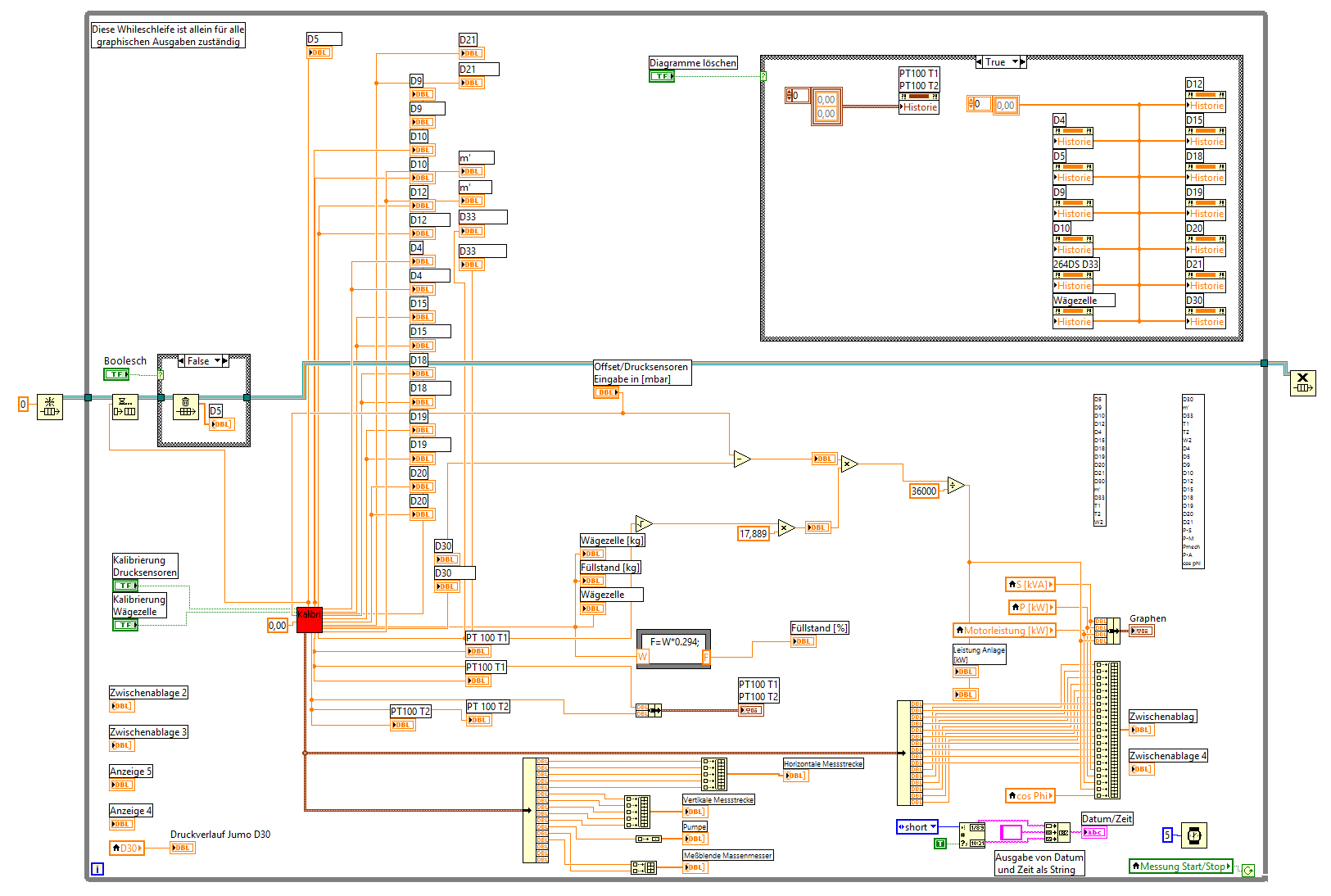Image resolution: width=1331 pixels, height=896 pixels.
Task: Select the Subtract function triangle
Action: (742, 459)
